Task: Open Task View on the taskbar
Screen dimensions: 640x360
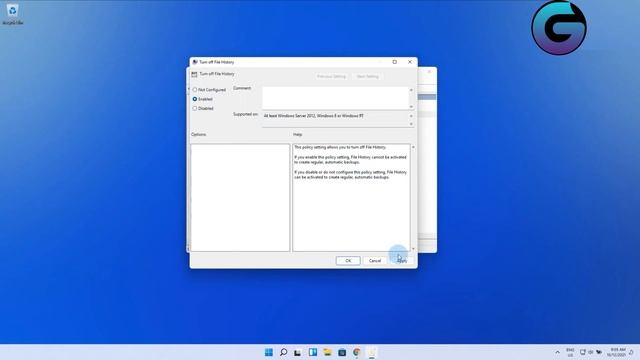Action: tap(298, 352)
